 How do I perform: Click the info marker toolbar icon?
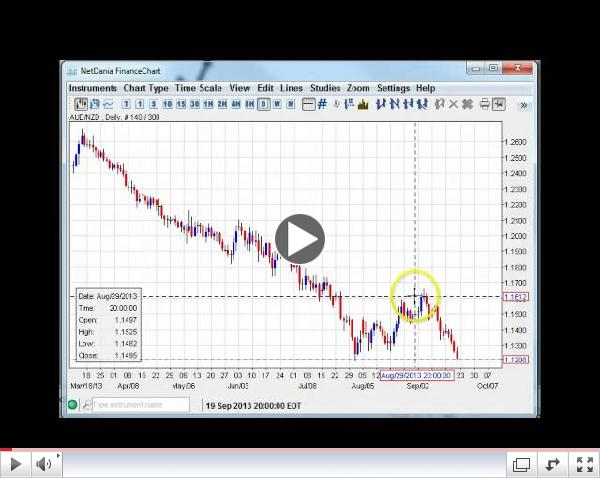click(336, 104)
